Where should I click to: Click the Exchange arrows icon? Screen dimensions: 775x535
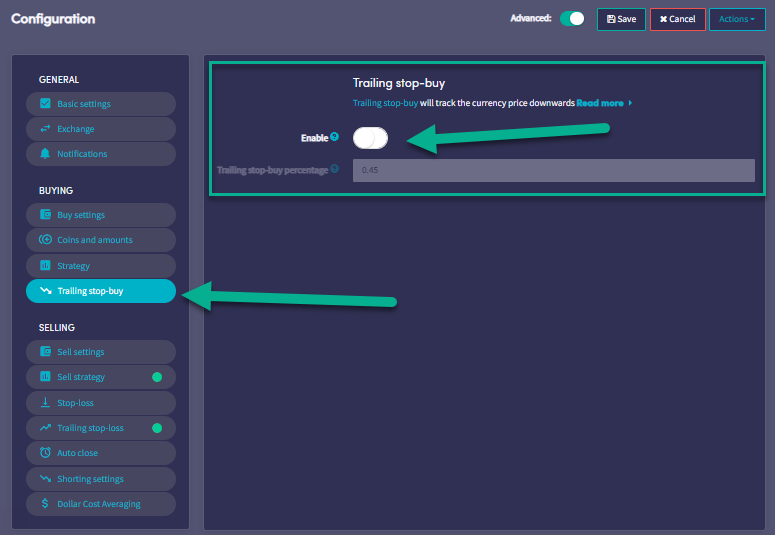45,129
